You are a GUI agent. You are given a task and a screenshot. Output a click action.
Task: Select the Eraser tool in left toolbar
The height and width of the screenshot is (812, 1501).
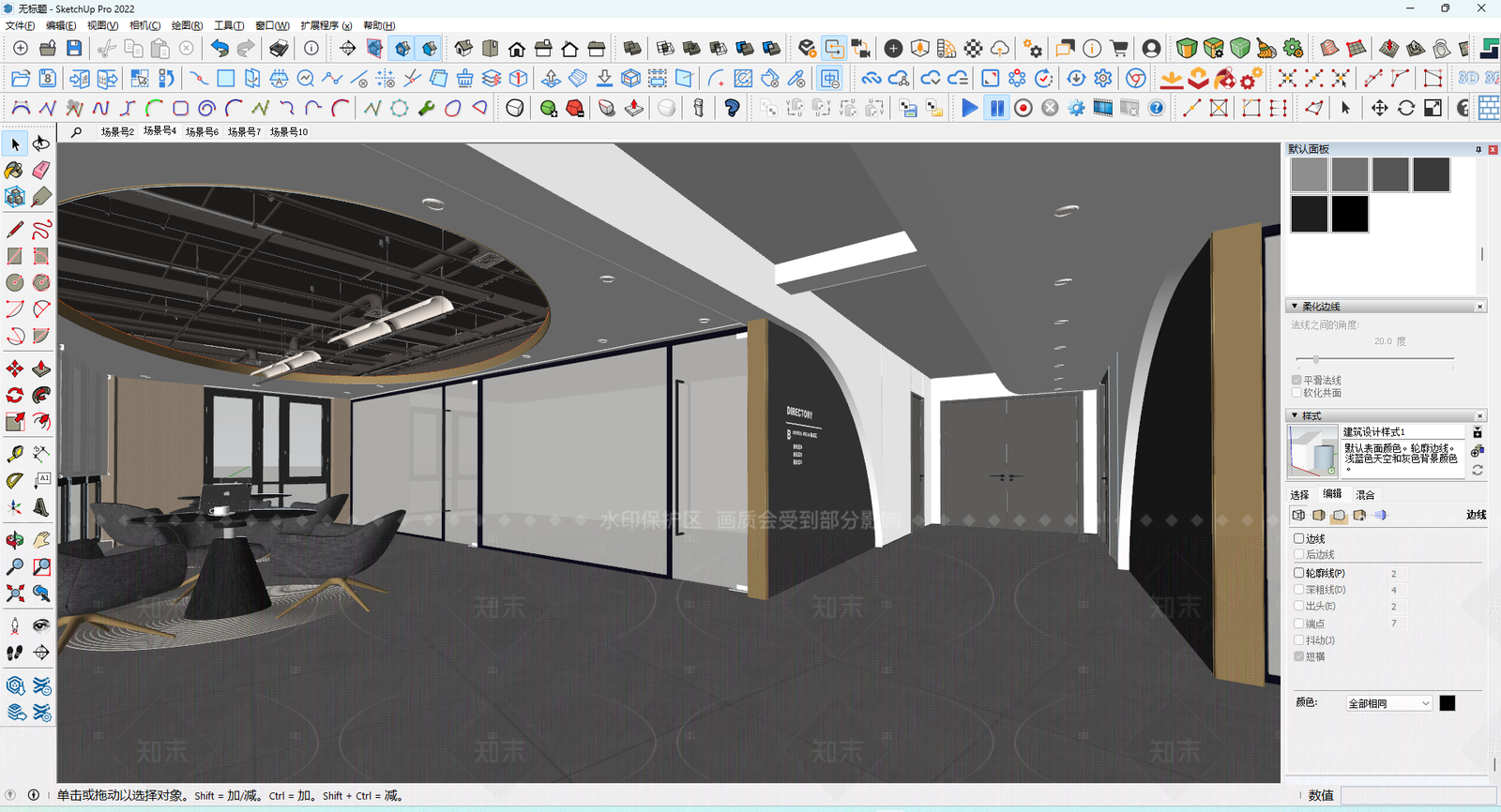[x=41, y=170]
